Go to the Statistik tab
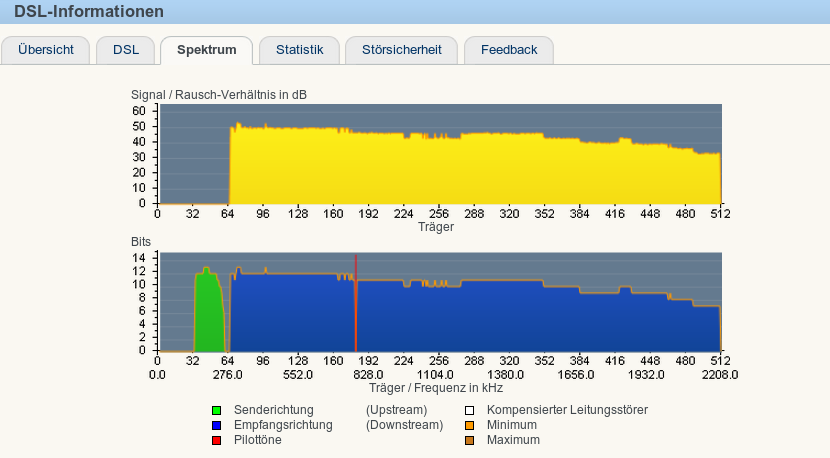The image size is (830, 458). 299,50
